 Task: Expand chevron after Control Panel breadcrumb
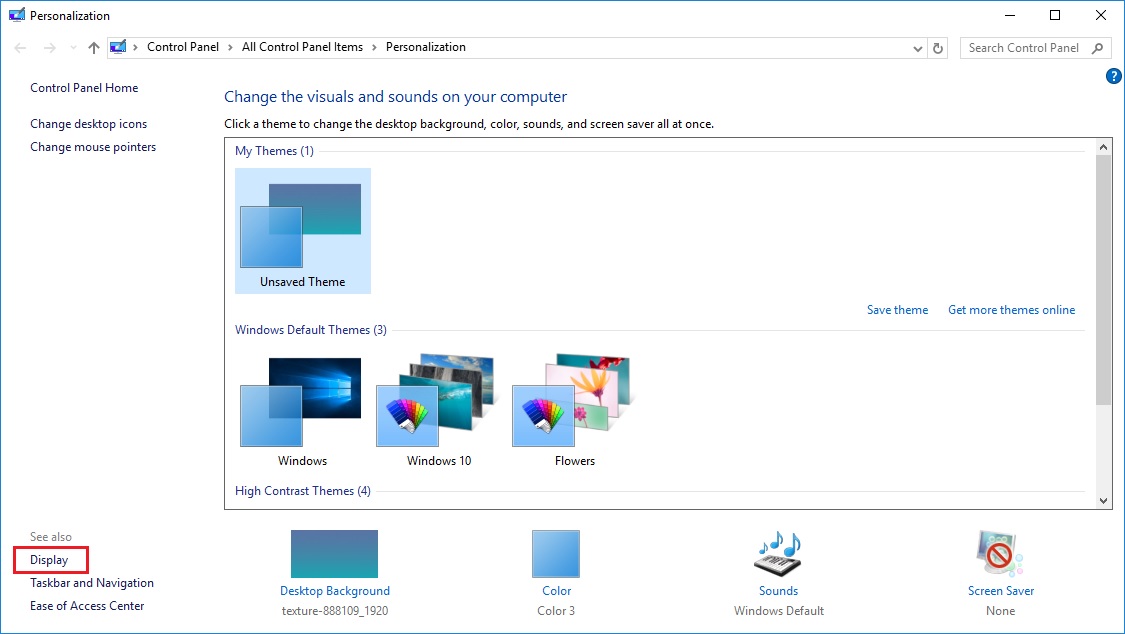230,47
